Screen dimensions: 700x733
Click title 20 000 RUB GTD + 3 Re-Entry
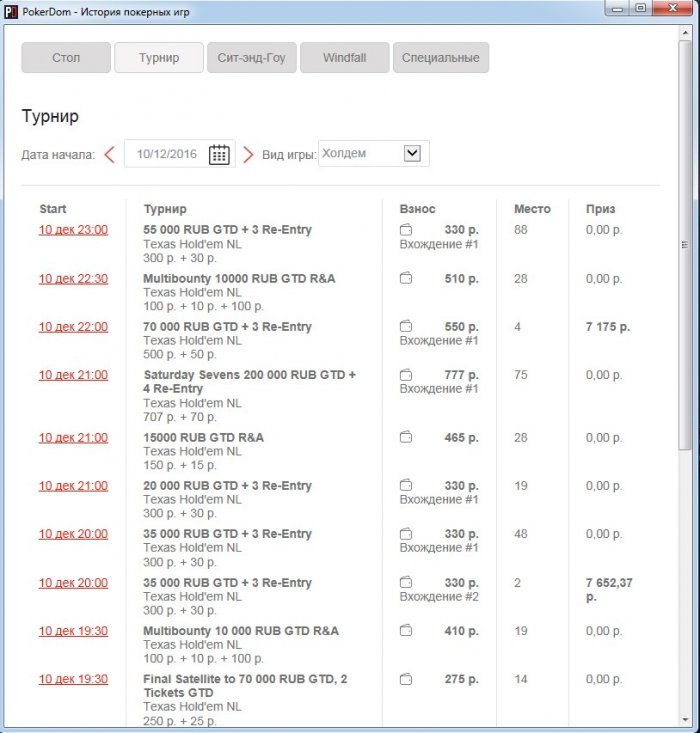click(x=227, y=486)
